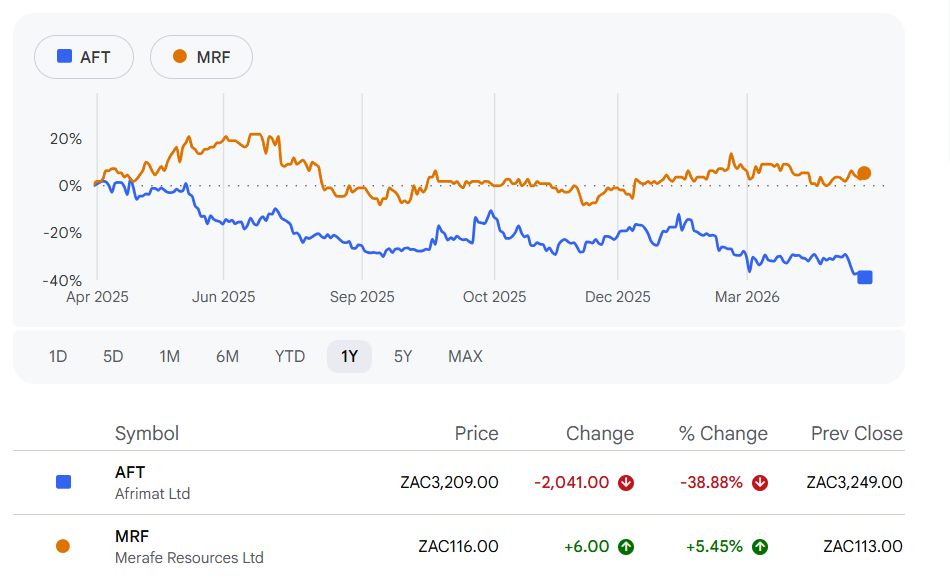Click the green up arrow beside +5.45%
The image size is (950, 587).
760,546
